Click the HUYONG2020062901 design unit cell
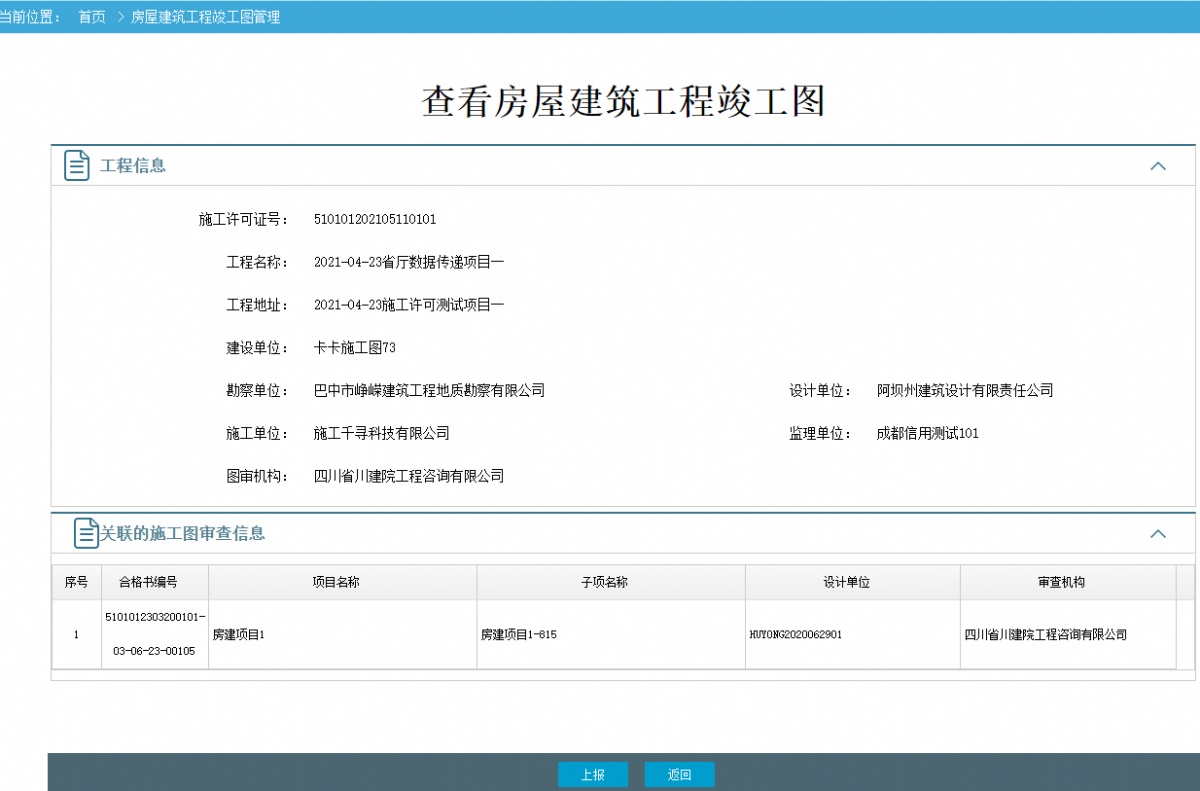The width and height of the screenshot is (1200, 791). [x=853, y=634]
